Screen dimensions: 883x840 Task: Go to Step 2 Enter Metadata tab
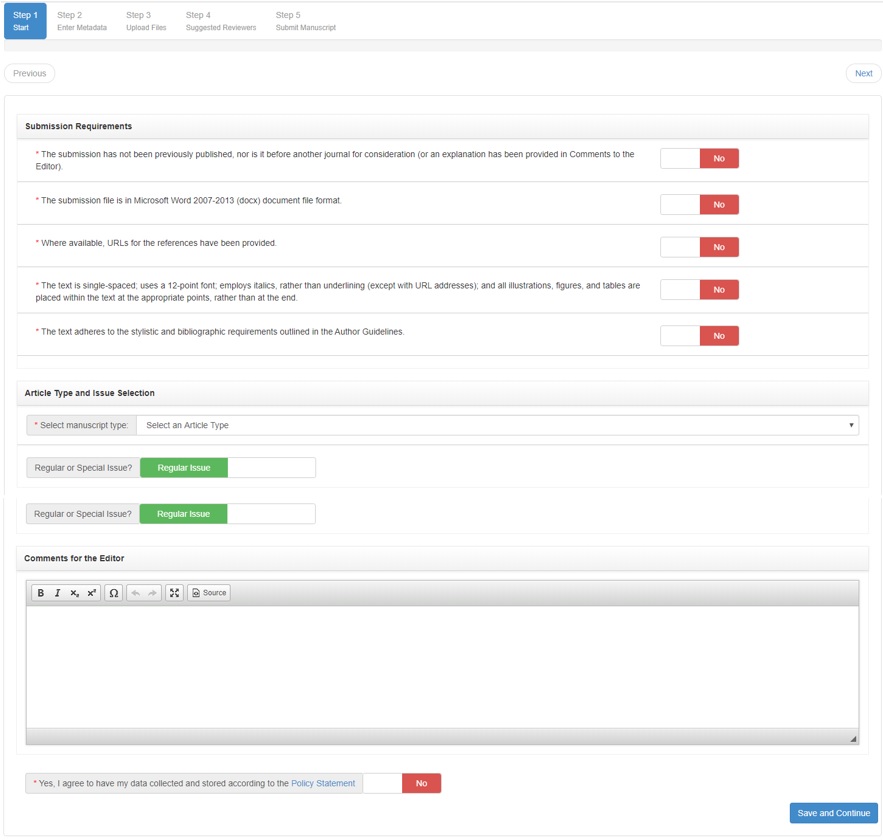tap(82, 21)
